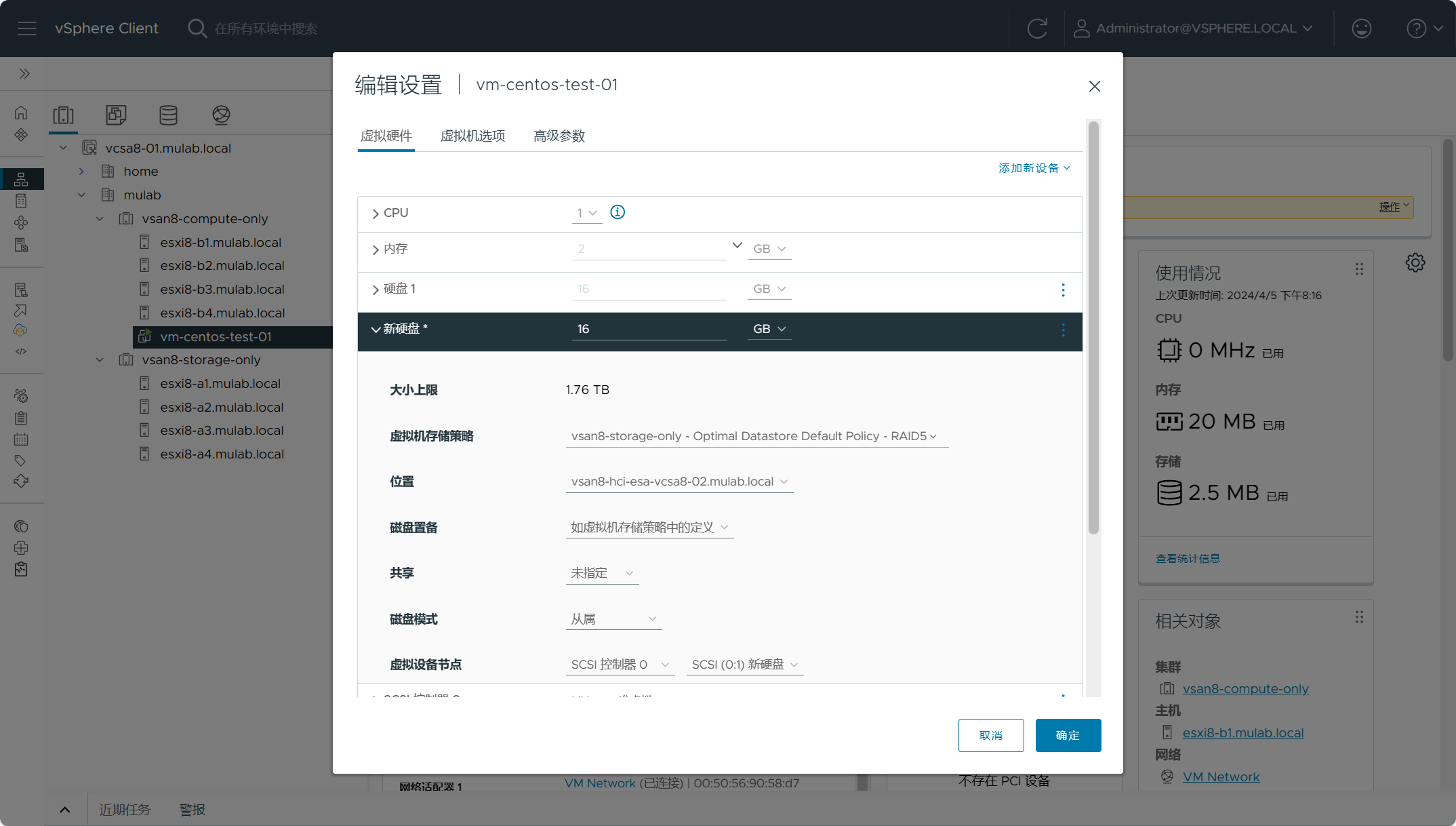This screenshot has width=1456, height=826.
Task: Switch to the 虚拟硬件 tab
Action: [x=386, y=136]
